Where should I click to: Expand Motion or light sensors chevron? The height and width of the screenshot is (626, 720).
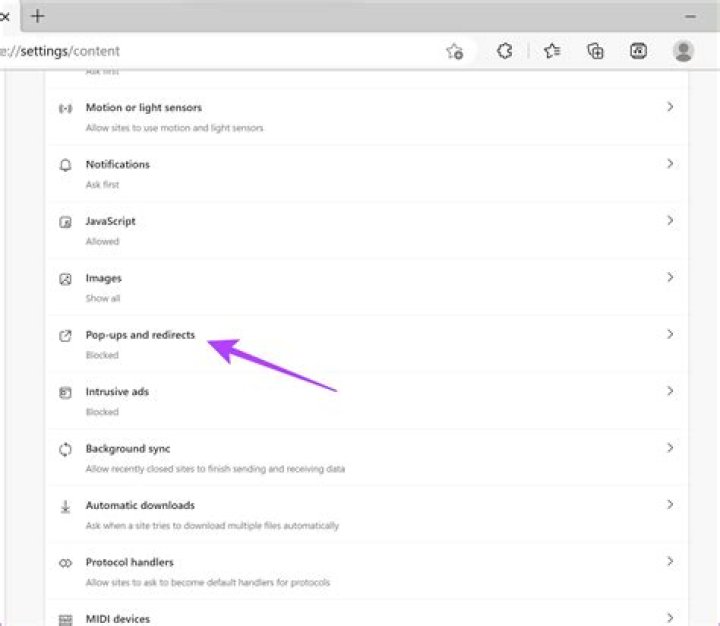[670, 107]
